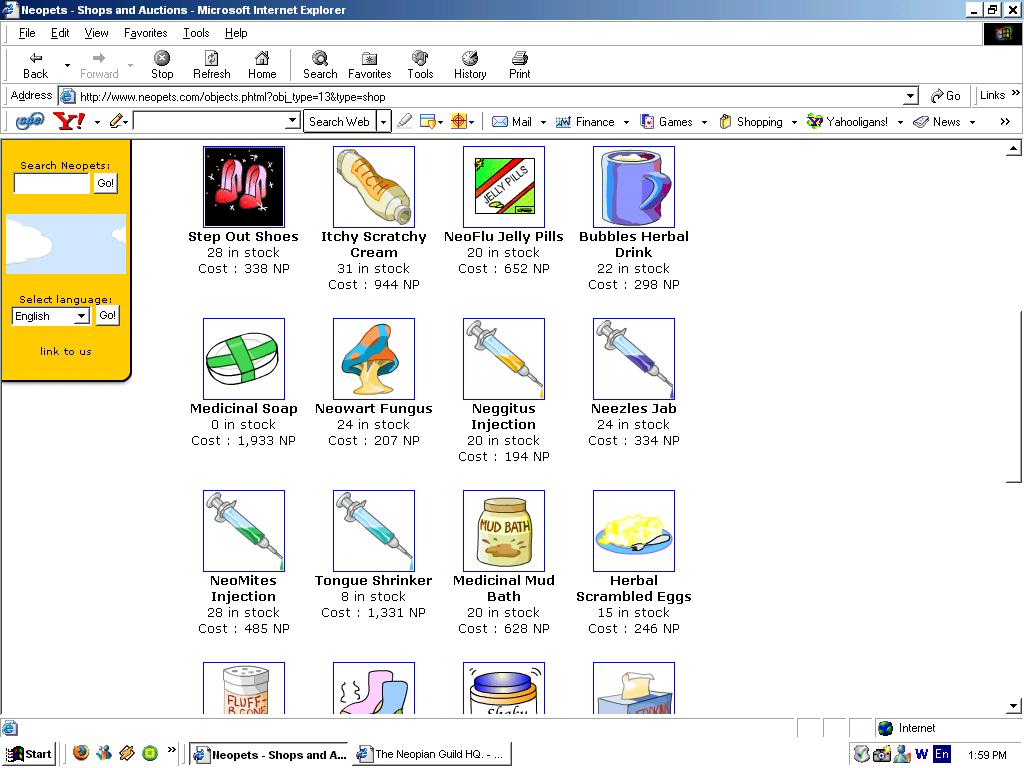Select the NeoMites Injection syringe image
The width and height of the screenshot is (1024, 768).
coord(244,530)
